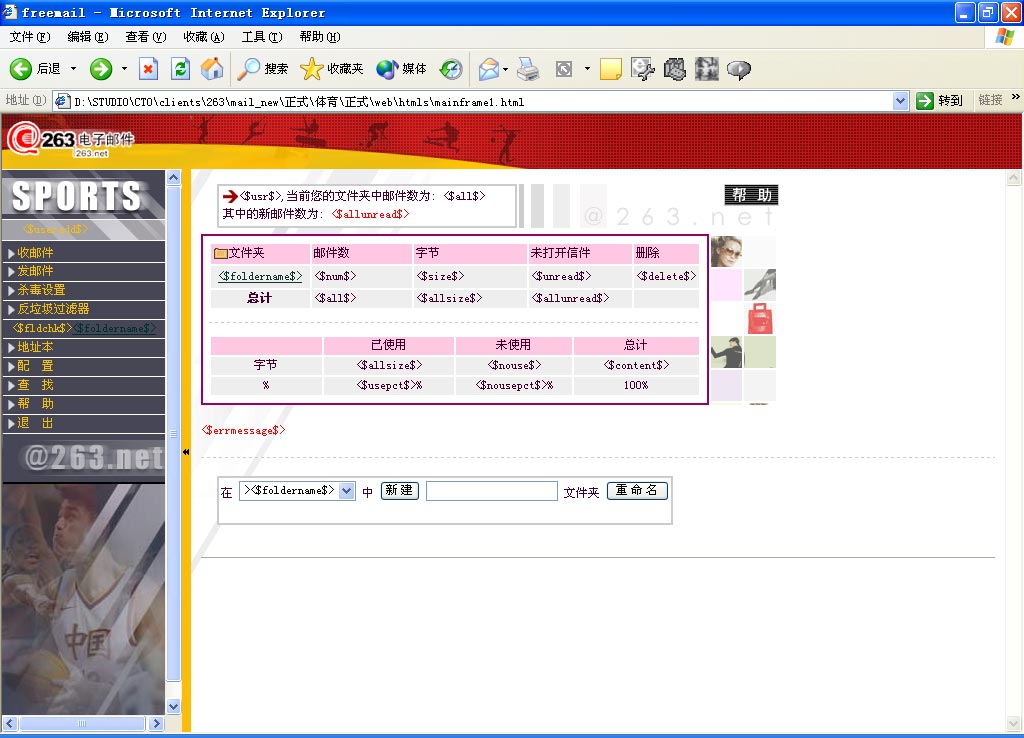Click the woman with sunglasses thumbnail
The height and width of the screenshot is (738, 1024).
coord(726,251)
